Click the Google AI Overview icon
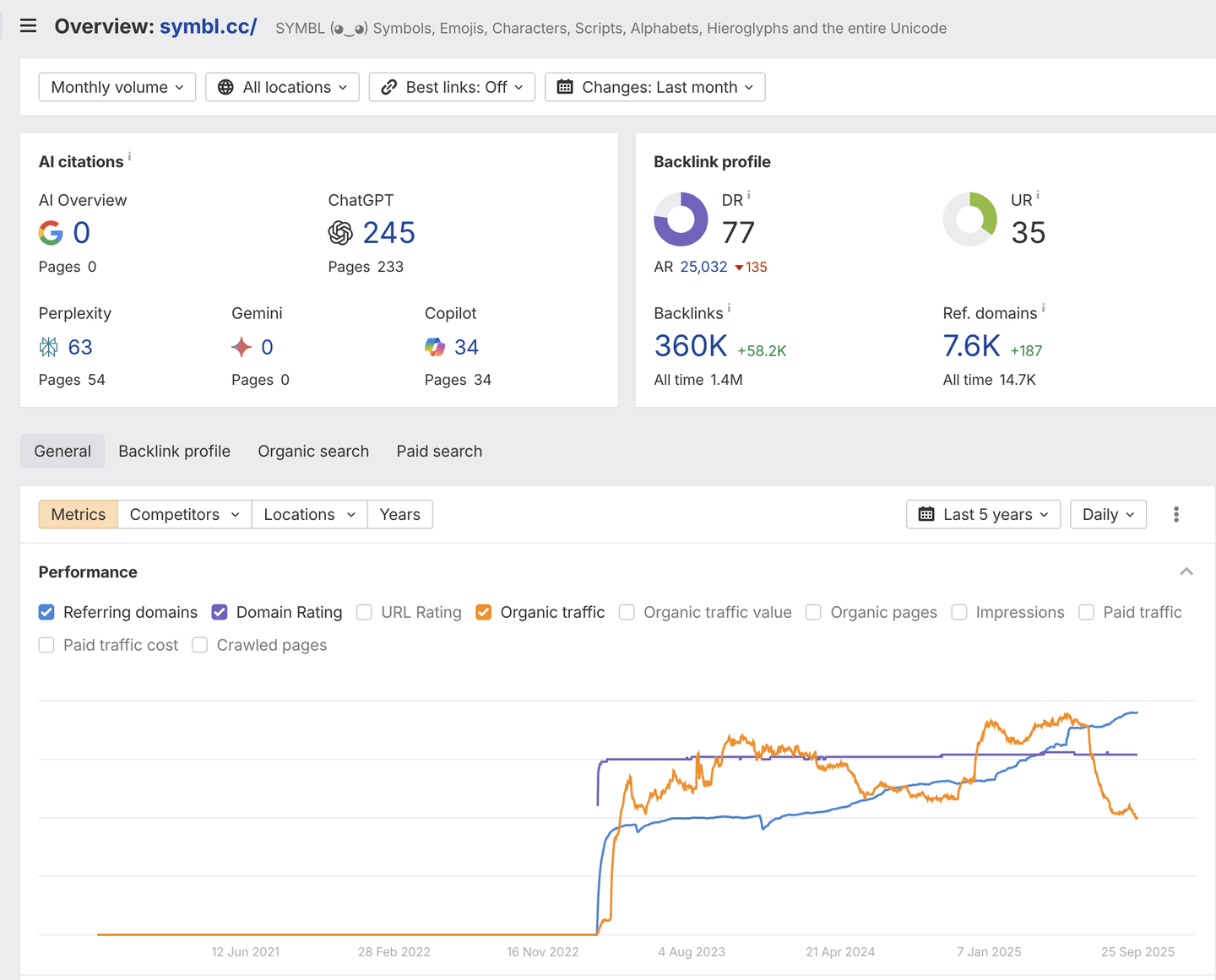The height and width of the screenshot is (980, 1216). [51, 233]
